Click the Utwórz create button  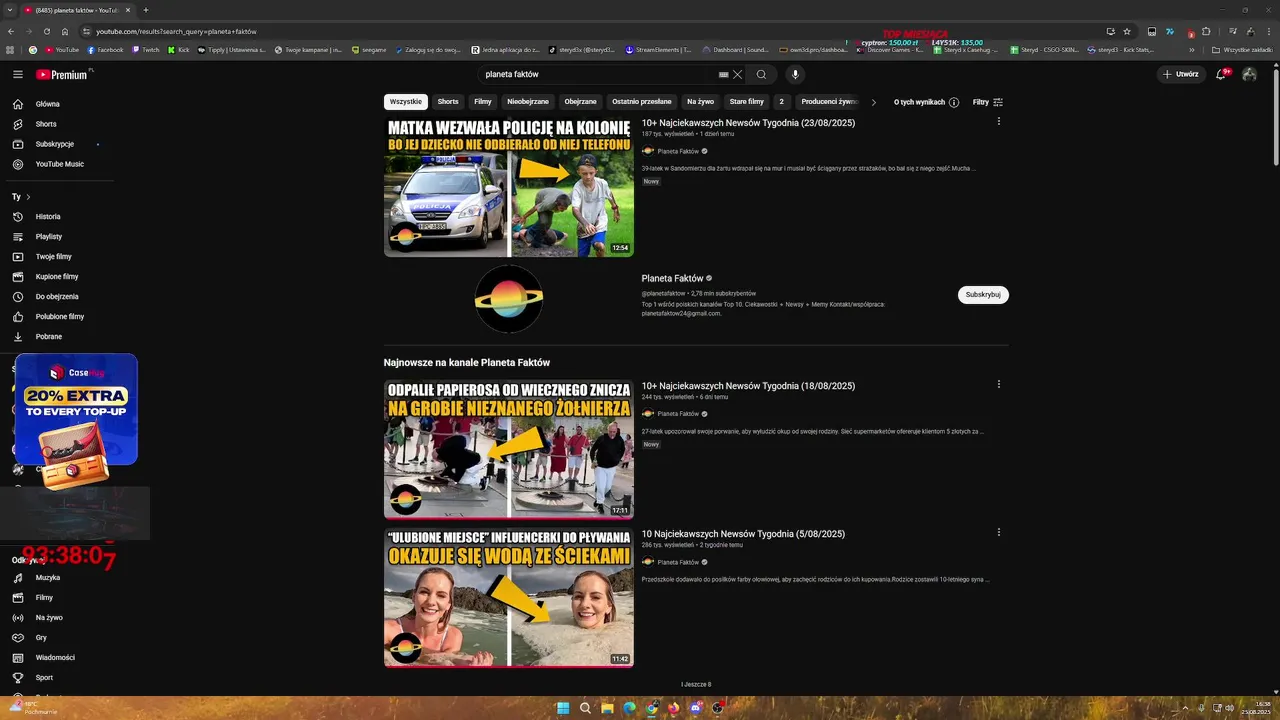click(1181, 74)
